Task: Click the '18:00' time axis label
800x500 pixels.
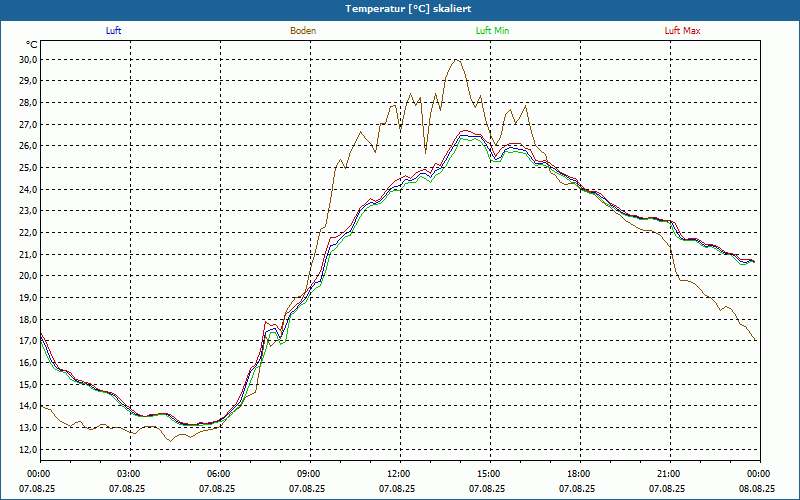Action: click(581, 474)
